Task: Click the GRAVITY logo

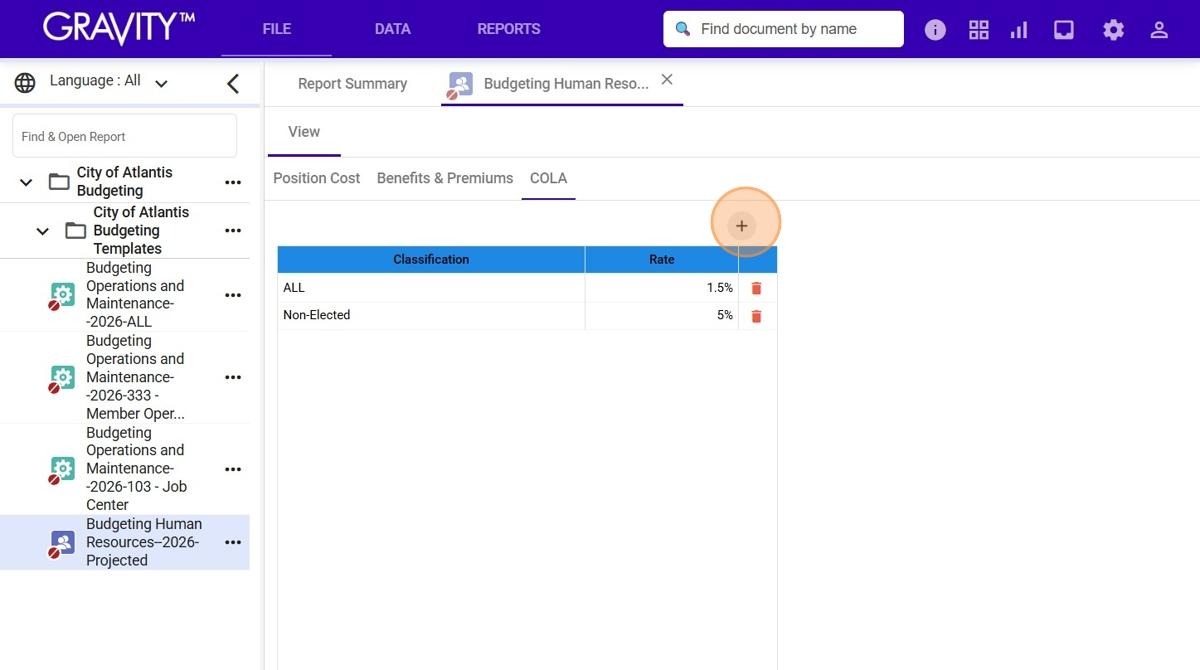Action: tap(118, 28)
